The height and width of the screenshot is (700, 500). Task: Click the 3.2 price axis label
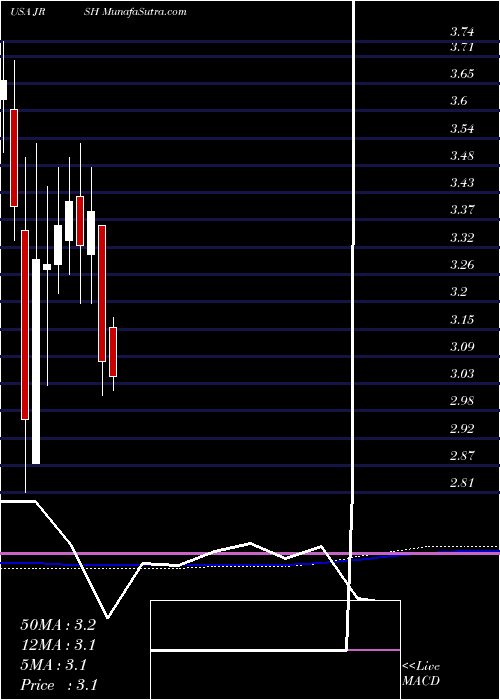tap(458, 292)
